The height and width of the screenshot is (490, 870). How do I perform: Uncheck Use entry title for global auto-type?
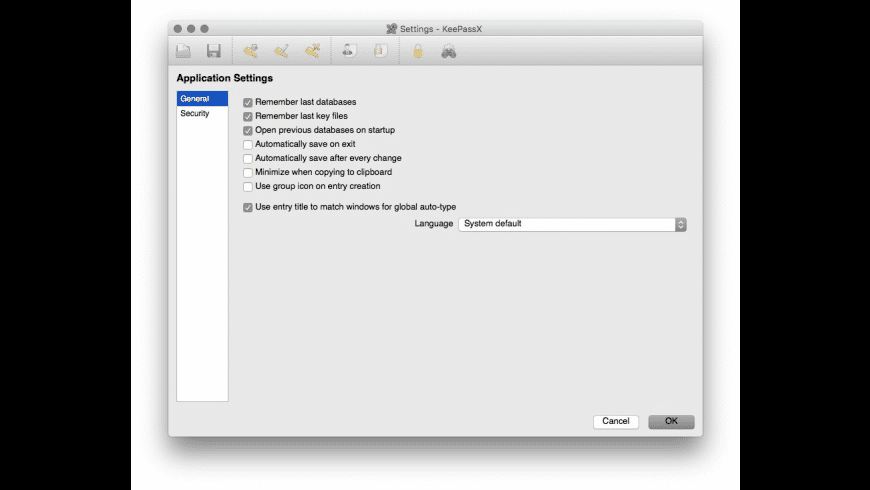pos(248,208)
